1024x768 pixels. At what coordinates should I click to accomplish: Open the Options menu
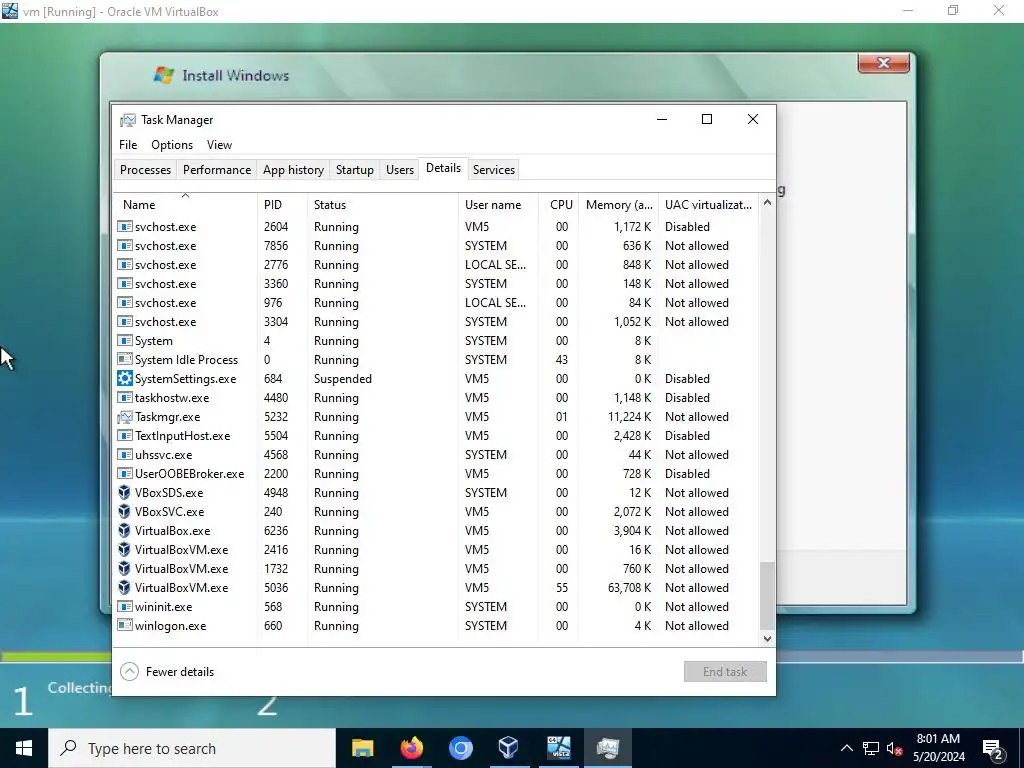(172, 144)
